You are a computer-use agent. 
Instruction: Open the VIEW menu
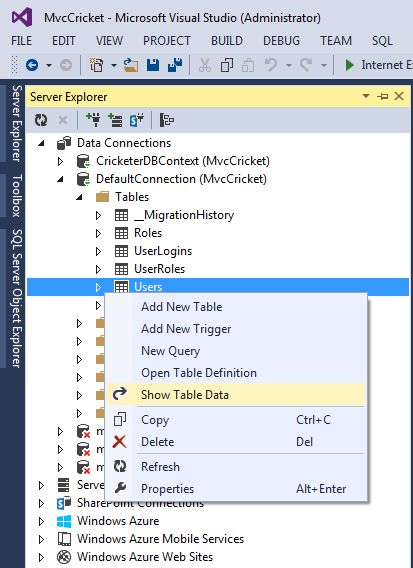tap(109, 41)
